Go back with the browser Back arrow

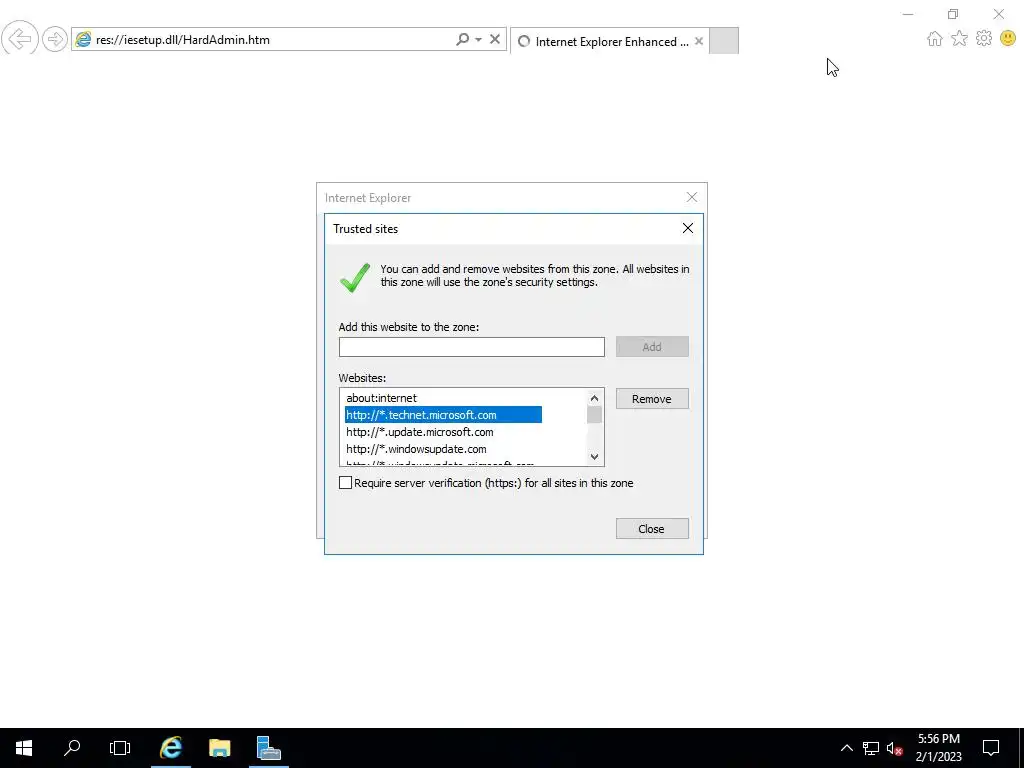tap(20, 39)
